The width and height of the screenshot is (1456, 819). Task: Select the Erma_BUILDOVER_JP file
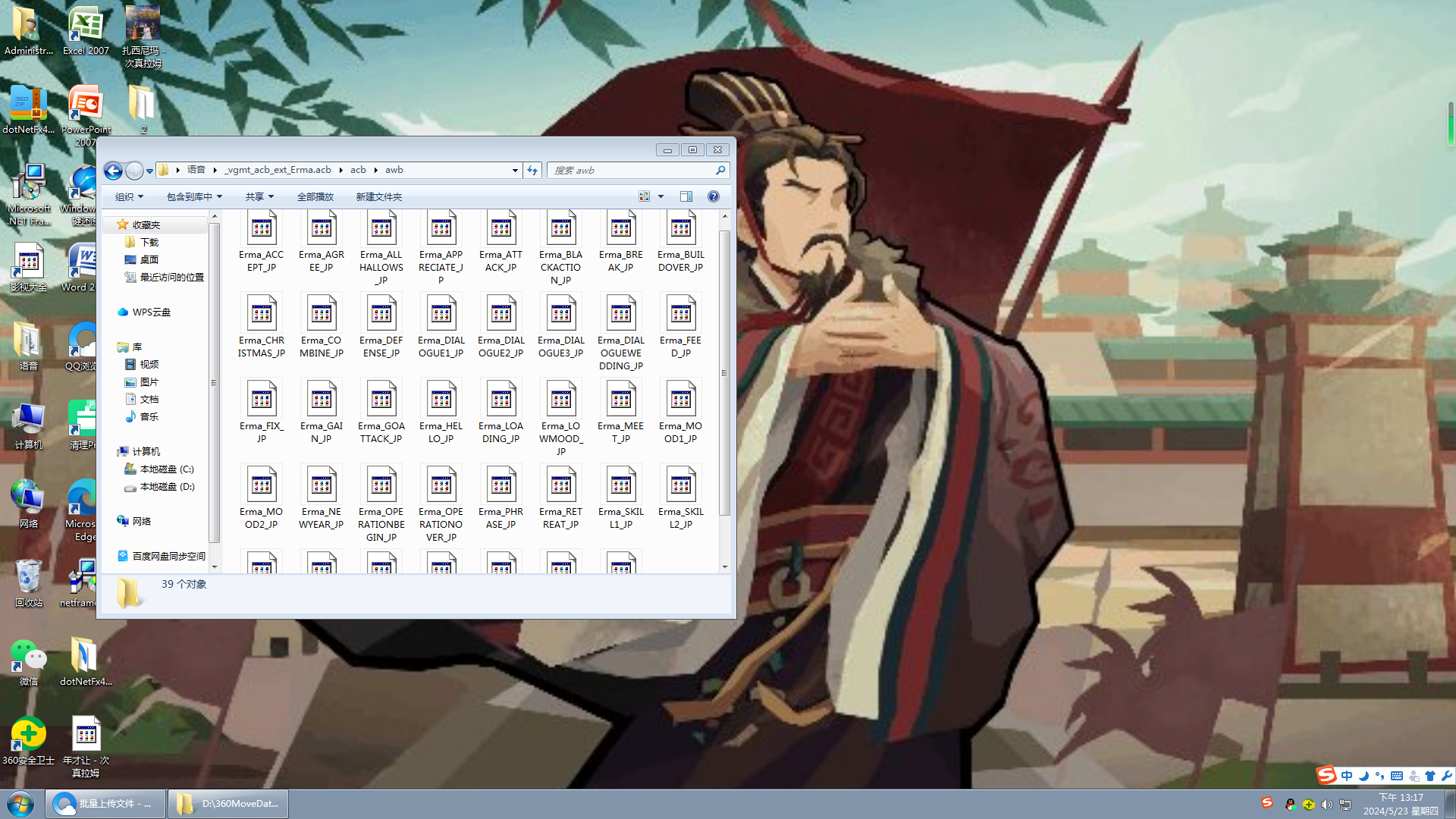(x=681, y=242)
